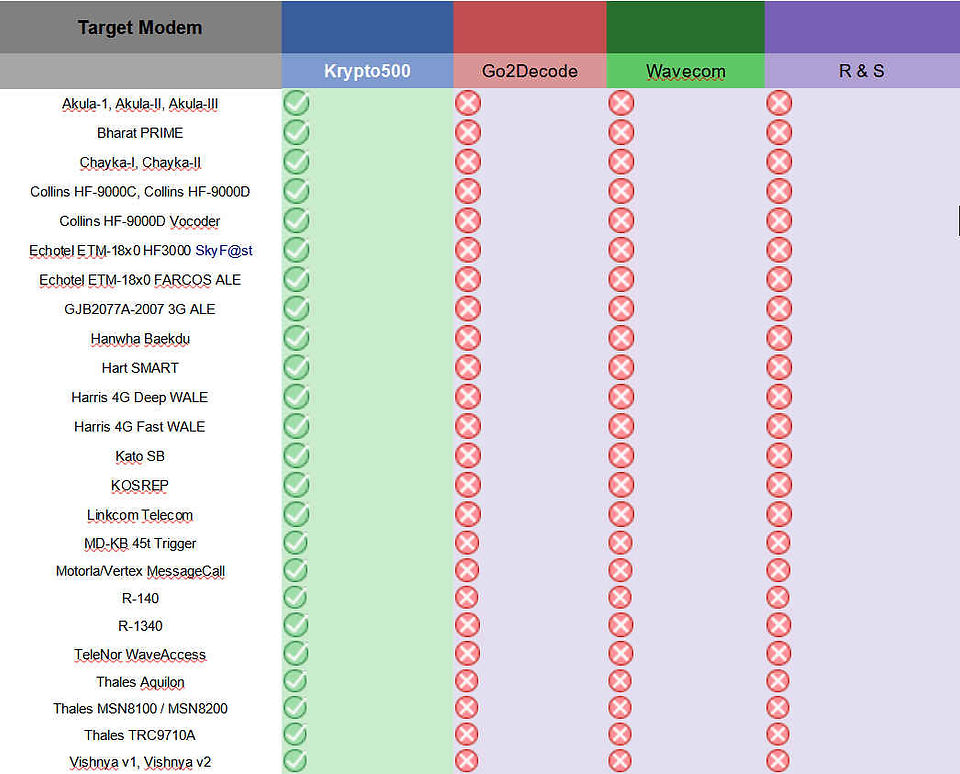
Task: Select the Linkcom Telecom row label
Action: click(140, 515)
